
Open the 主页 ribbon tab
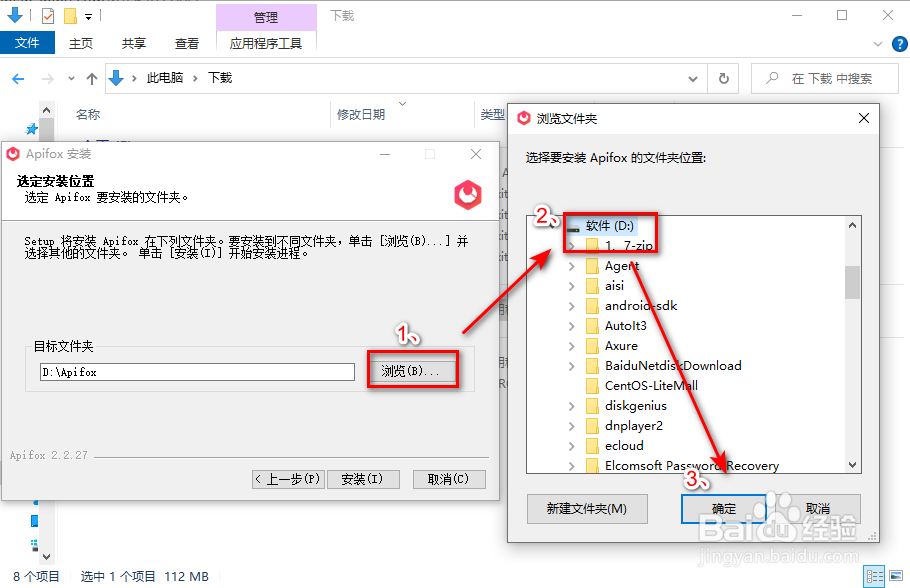coord(81,43)
